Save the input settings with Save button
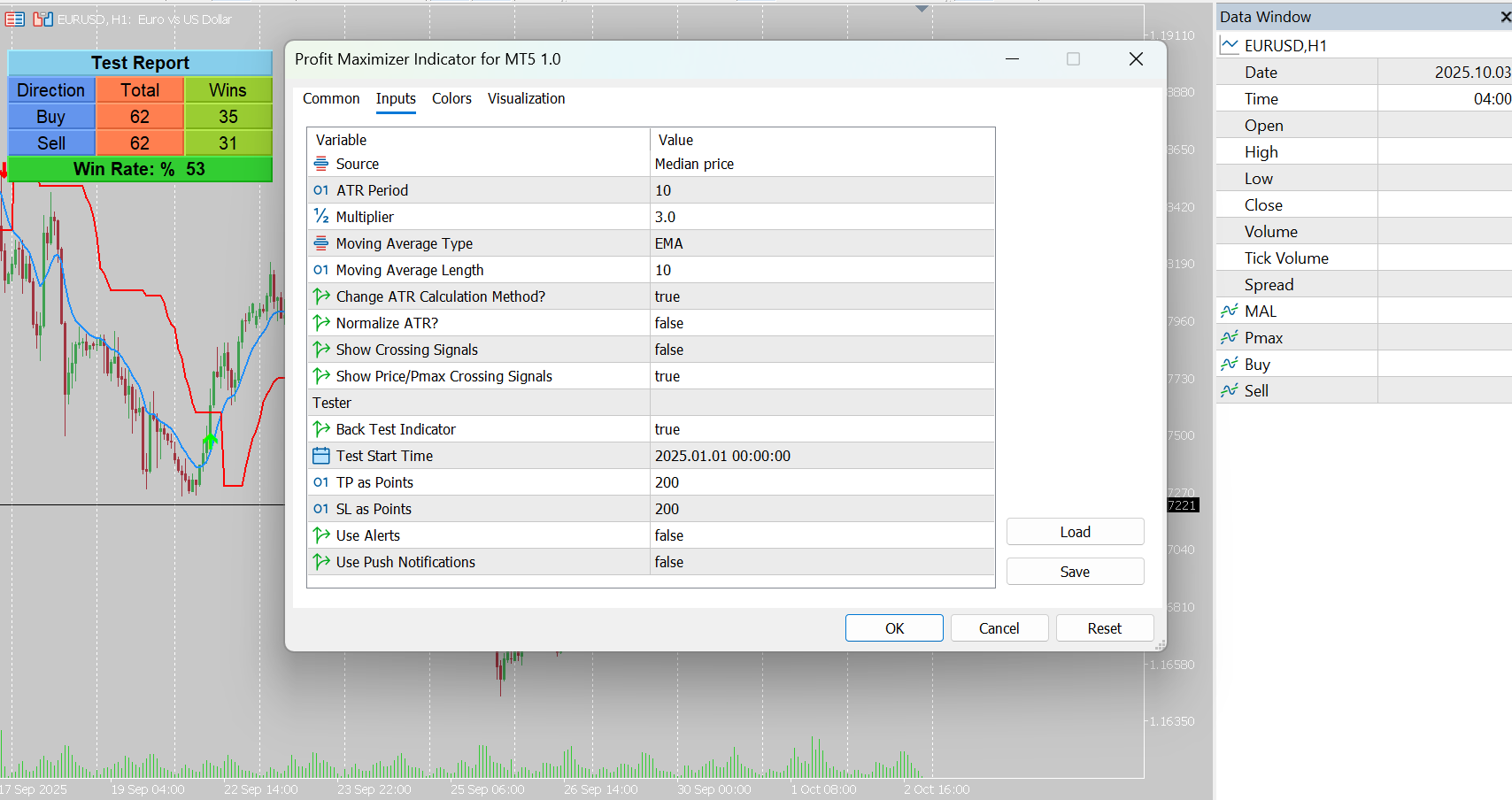 point(1075,572)
